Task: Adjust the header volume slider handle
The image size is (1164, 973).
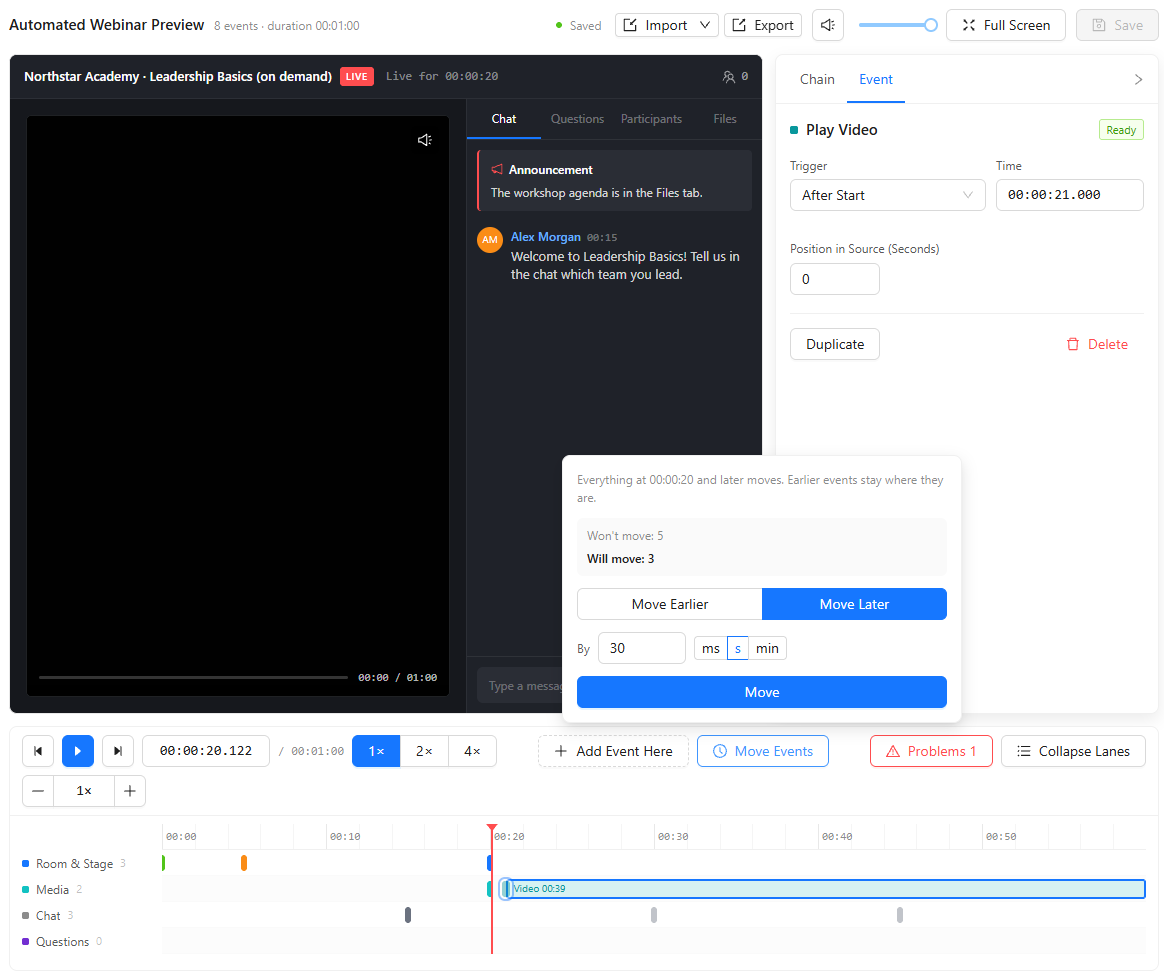Action: (930, 25)
